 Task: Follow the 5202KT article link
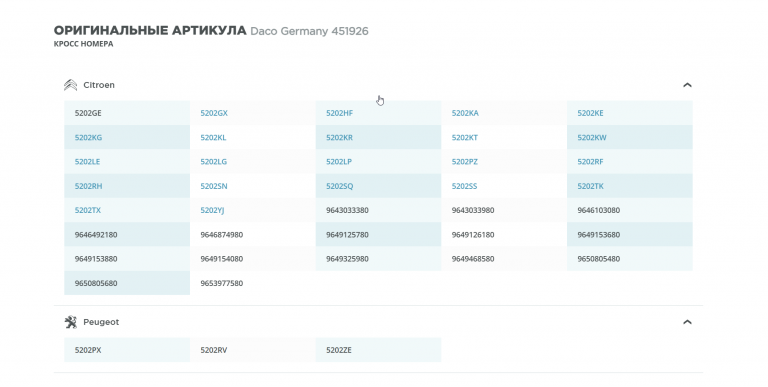click(x=464, y=138)
